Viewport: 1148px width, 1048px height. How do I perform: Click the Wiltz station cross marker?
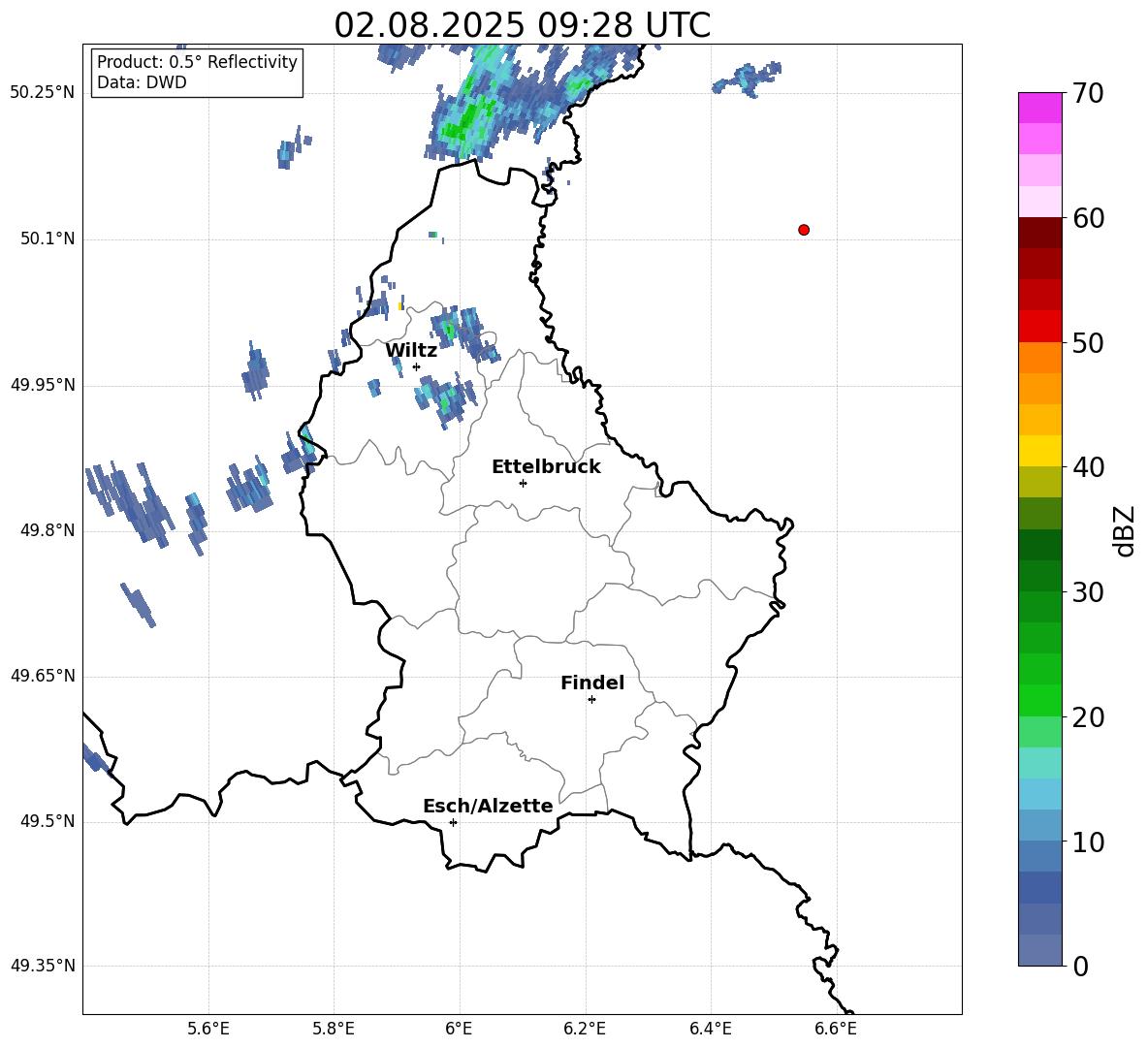(417, 366)
